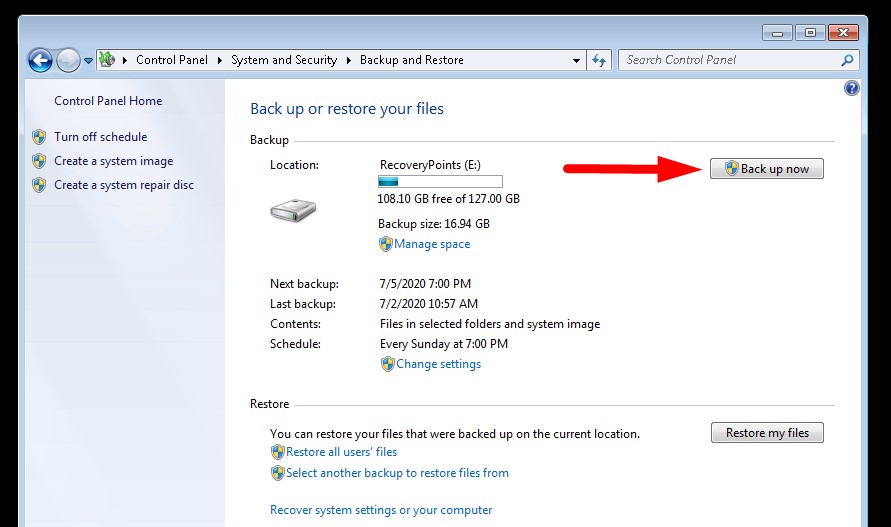The image size is (891, 527).
Task: Click the RecoveryPoints hard drive icon
Action: [x=293, y=211]
